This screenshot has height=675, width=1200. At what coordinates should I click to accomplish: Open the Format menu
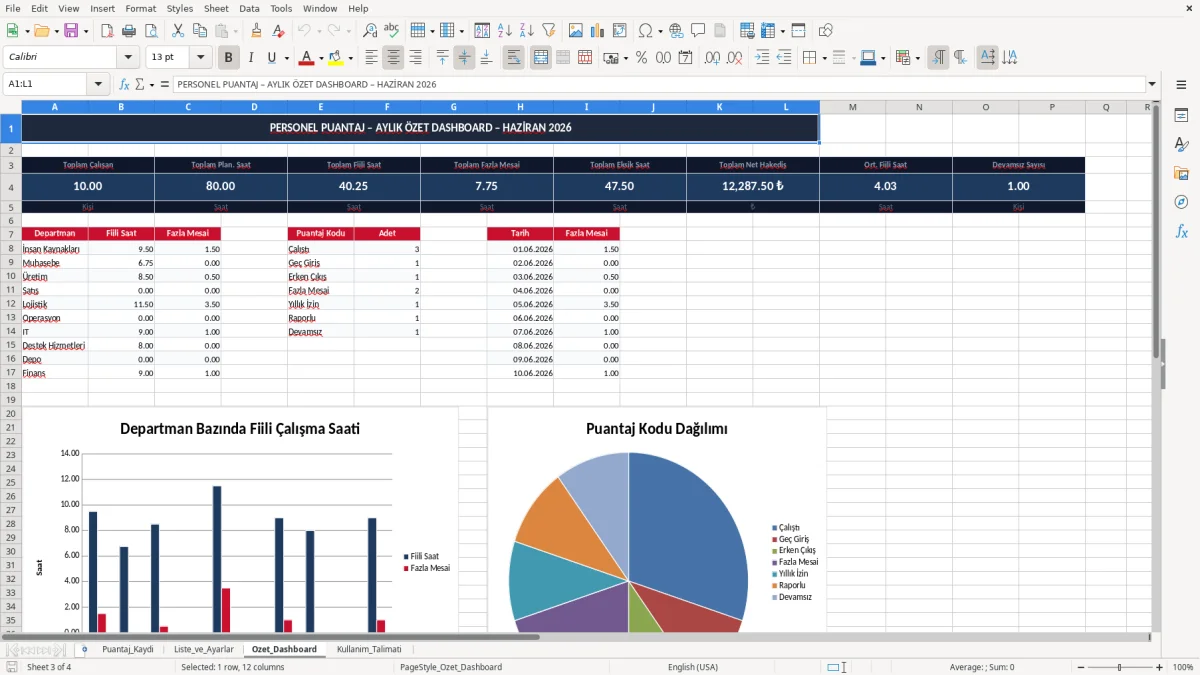(140, 8)
